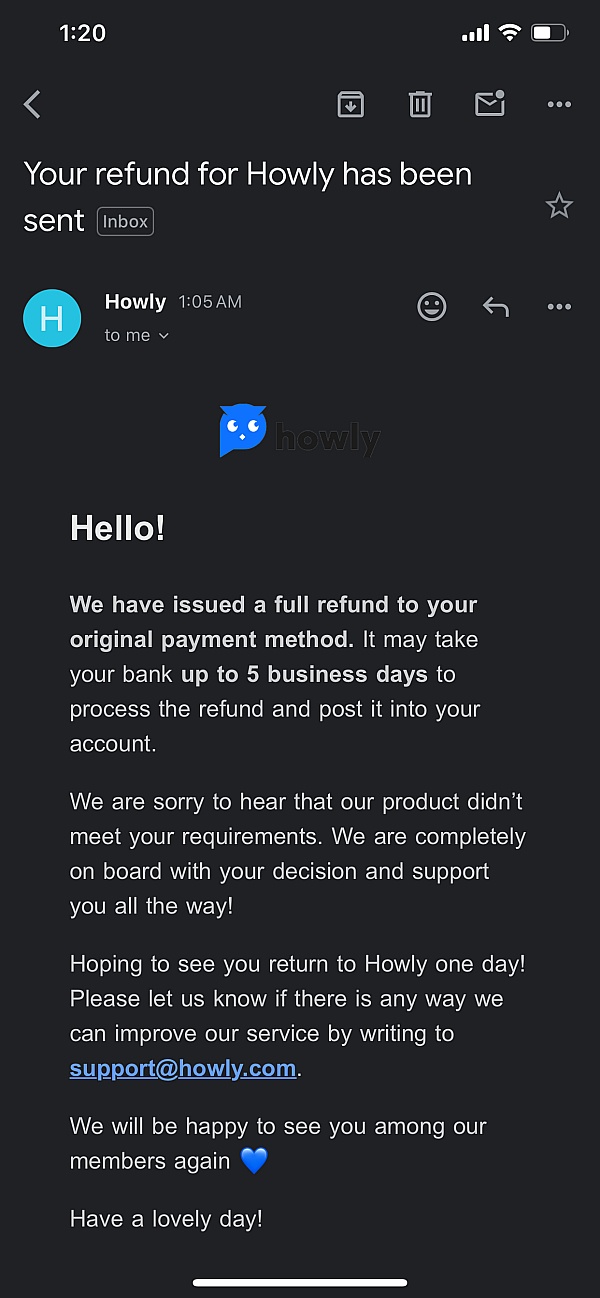Image resolution: width=600 pixels, height=1298 pixels.
Task: Tap the 1:05 AM message timestamp
Action: 210,302
